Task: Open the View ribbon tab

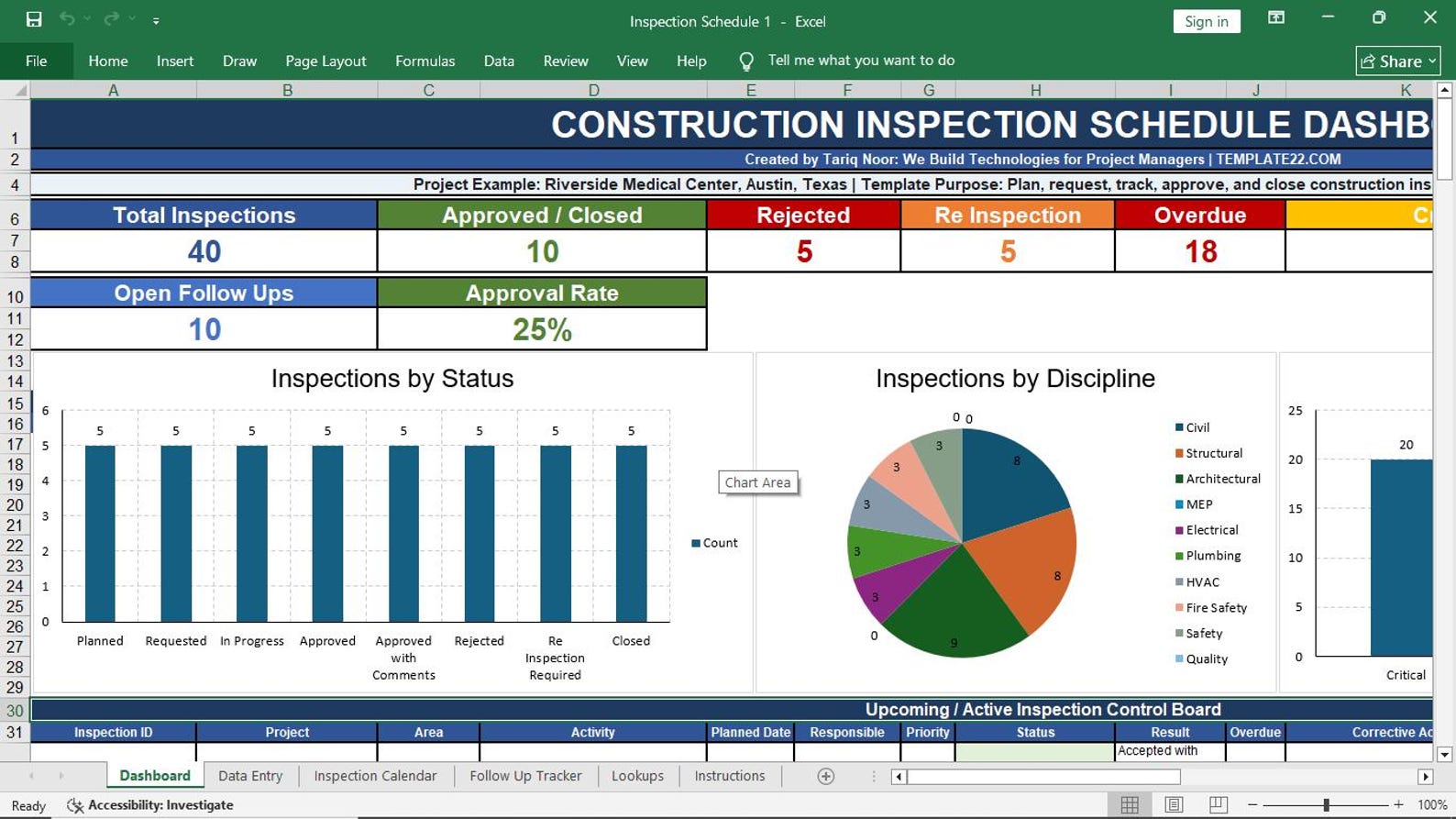Action: [x=632, y=61]
